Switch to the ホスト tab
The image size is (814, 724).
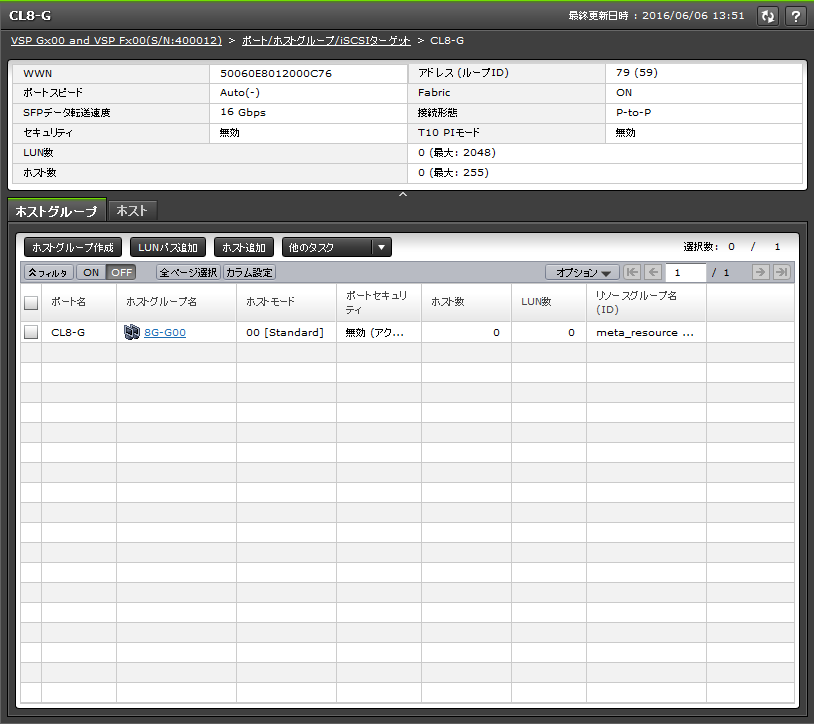[x=132, y=210]
